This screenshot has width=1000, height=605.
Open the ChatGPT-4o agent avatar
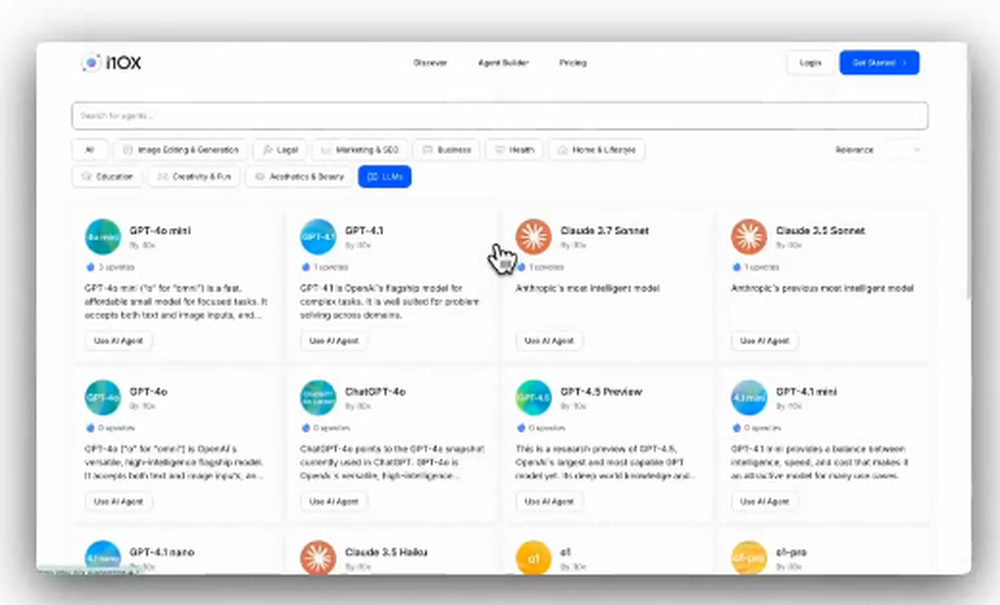coord(318,397)
